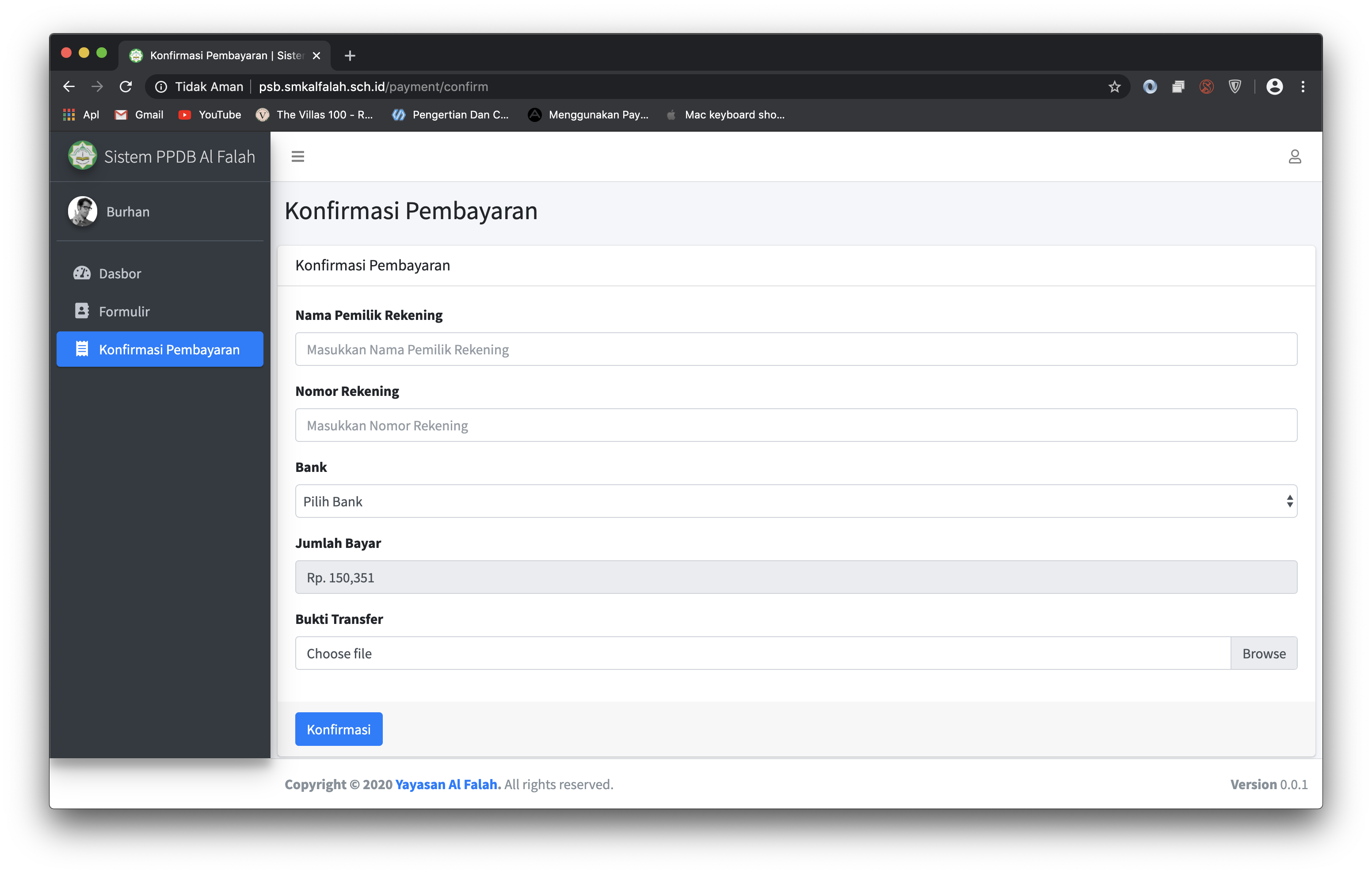Open a new browser tab
The height and width of the screenshot is (874, 1372).
350,55
